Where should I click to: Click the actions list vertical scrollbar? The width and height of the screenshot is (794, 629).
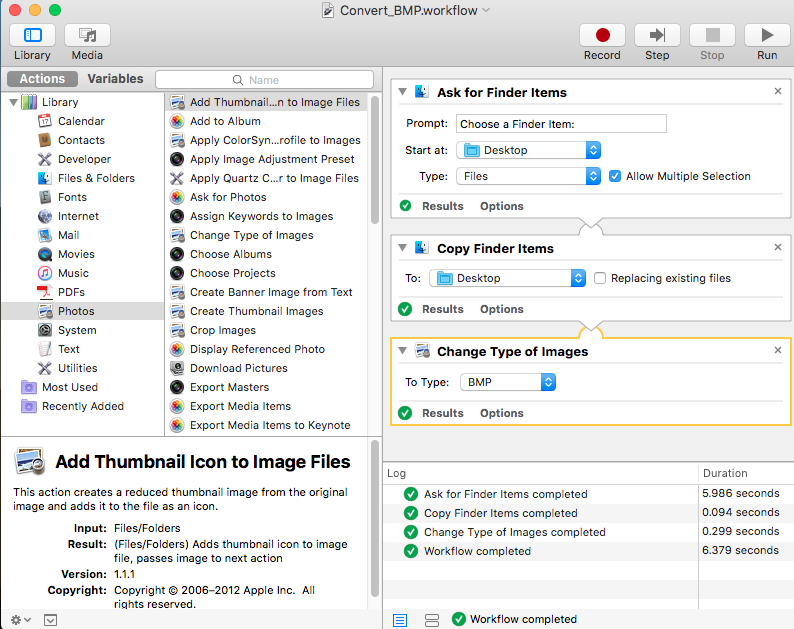click(375, 160)
